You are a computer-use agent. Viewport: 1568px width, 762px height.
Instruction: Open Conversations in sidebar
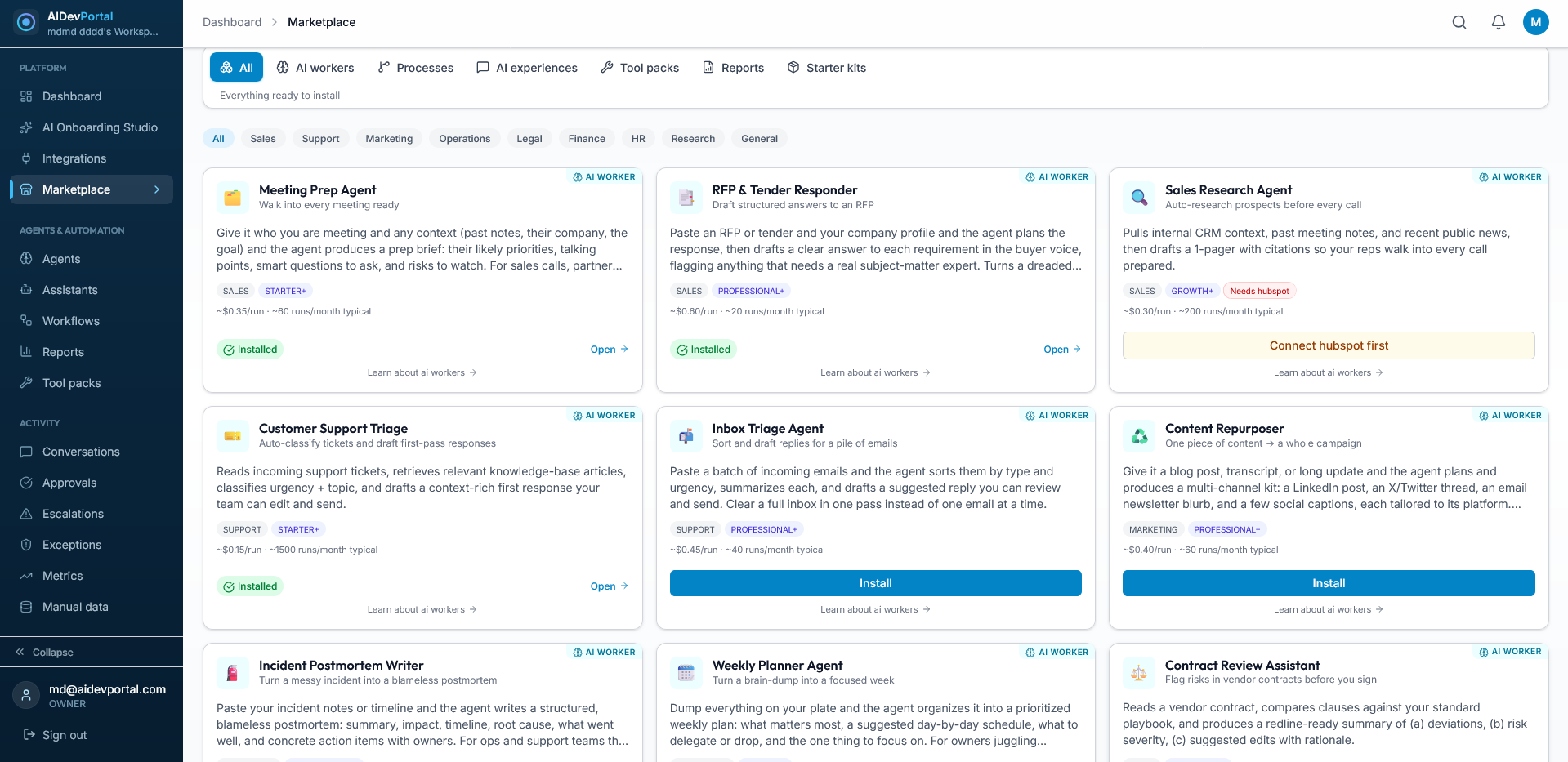click(x=92, y=452)
